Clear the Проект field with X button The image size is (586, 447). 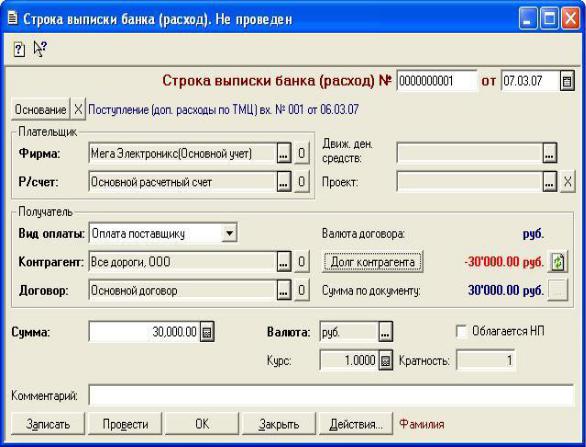[x=567, y=182]
